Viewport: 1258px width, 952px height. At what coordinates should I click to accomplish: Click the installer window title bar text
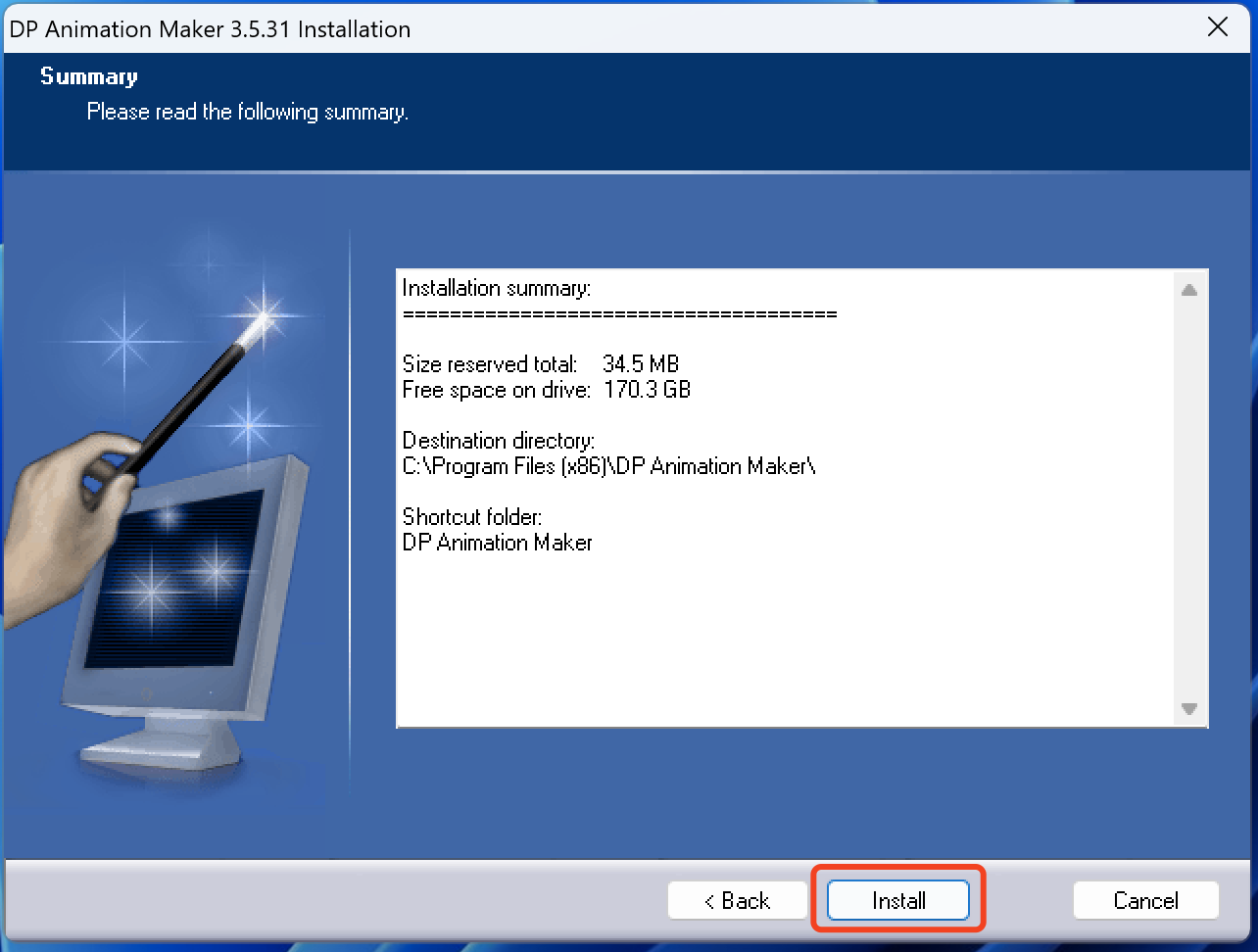coord(210,28)
